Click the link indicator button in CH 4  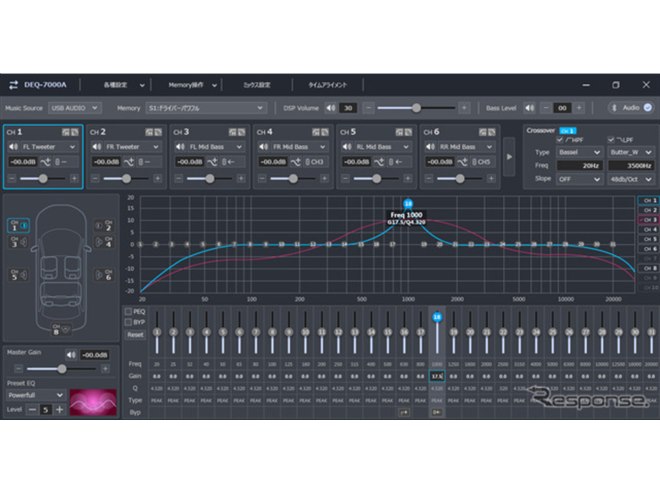pyautogui.click(x=315, y=162)
